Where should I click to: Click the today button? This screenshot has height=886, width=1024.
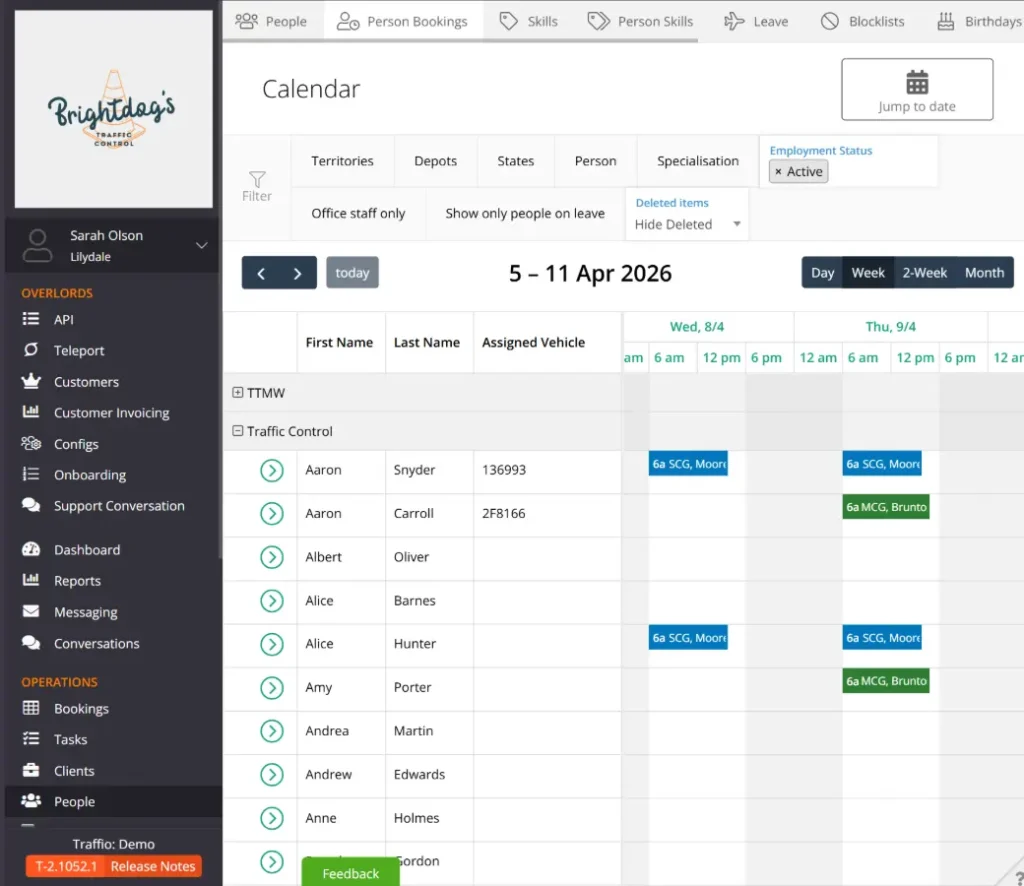[x=352, y=272]
